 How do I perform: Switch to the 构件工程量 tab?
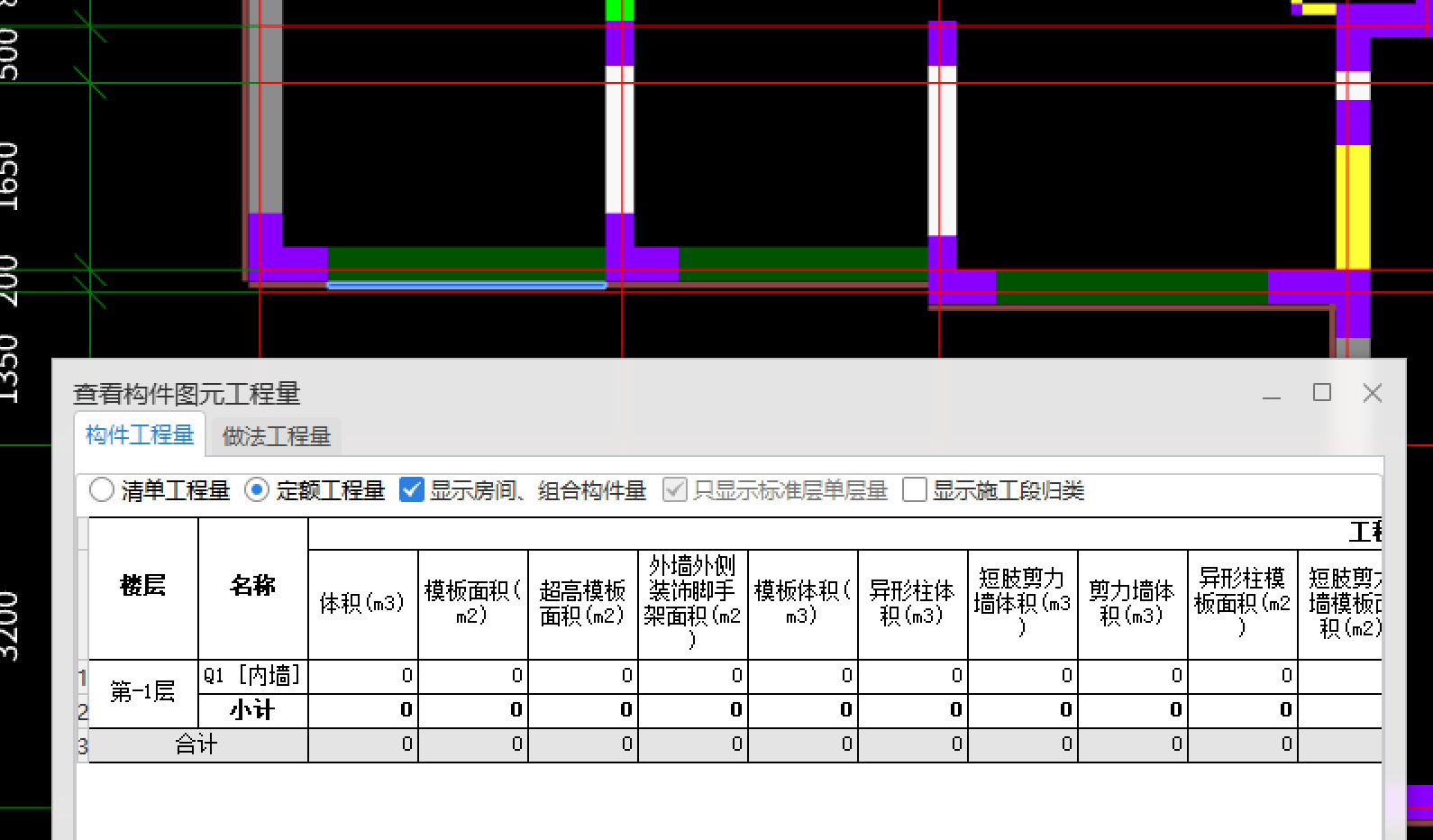(140, 435)
